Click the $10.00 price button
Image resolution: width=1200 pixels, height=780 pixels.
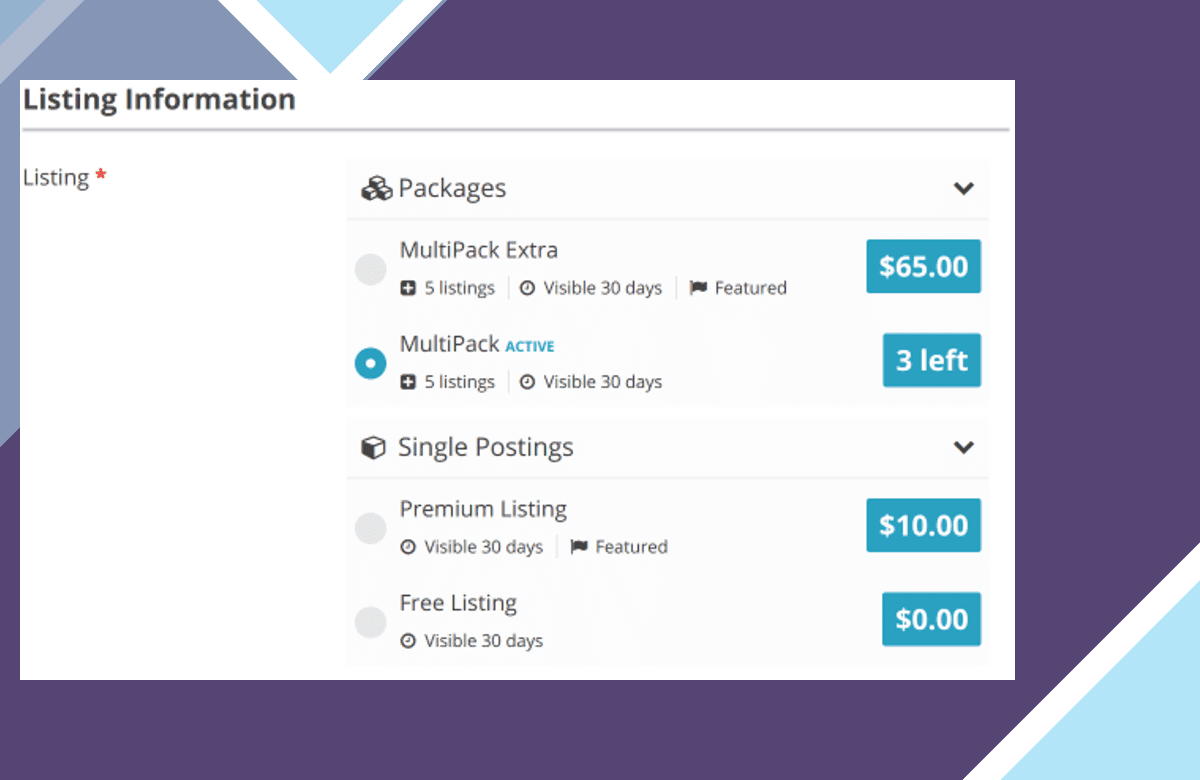[x=923, y=525]
